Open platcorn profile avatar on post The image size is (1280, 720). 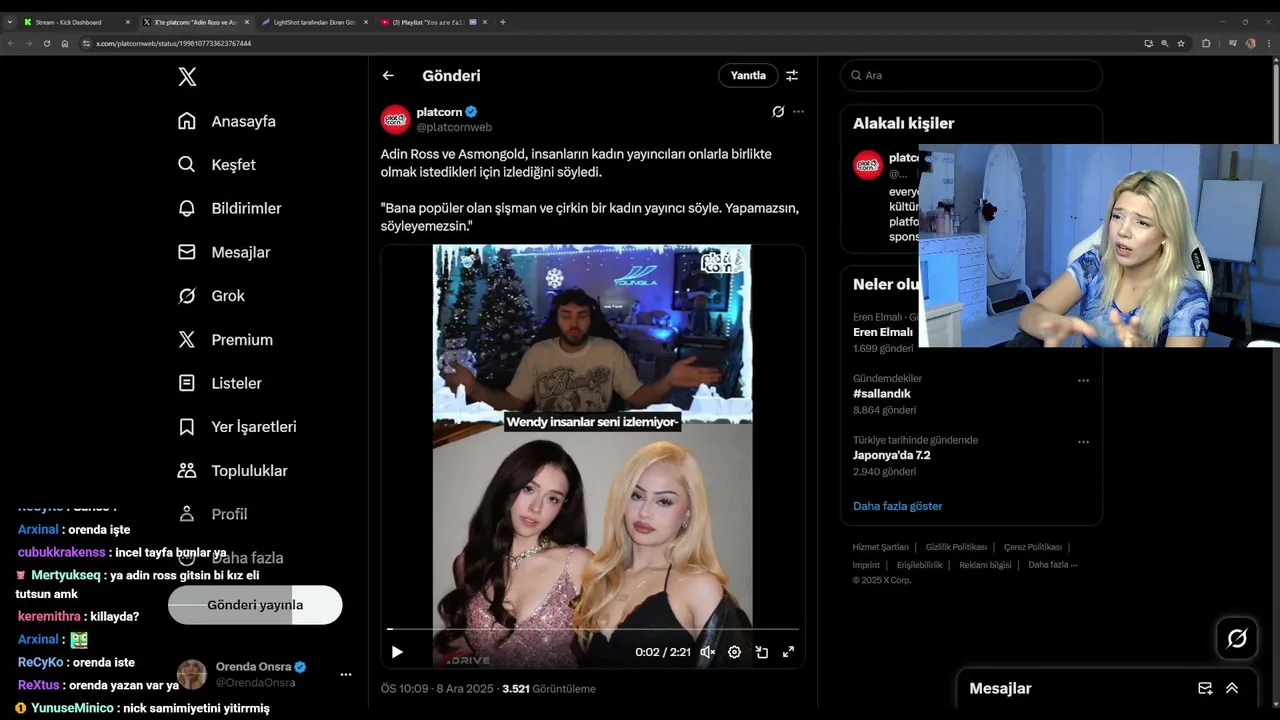point(396,119)
